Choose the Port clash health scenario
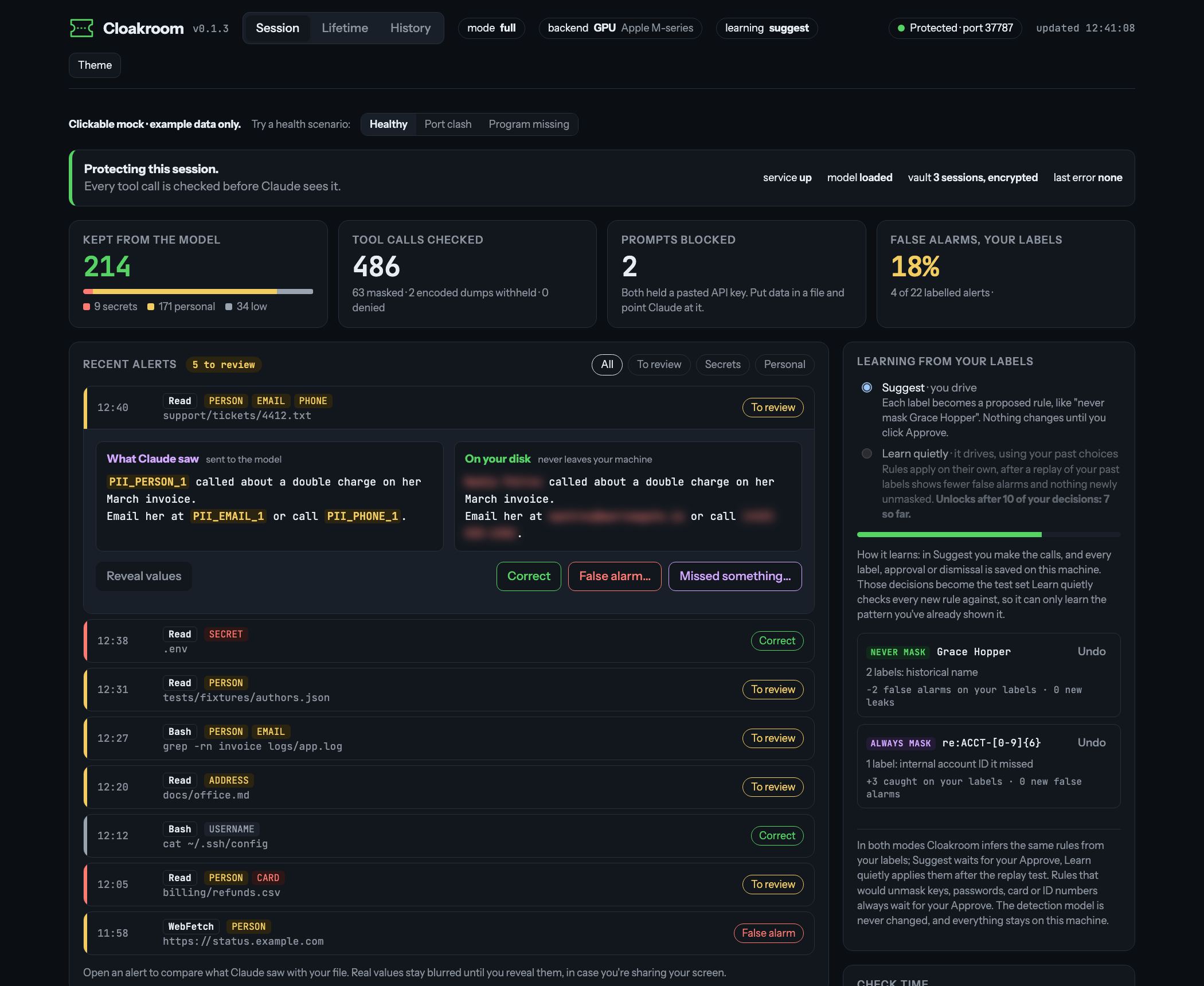This screenshot has height=986, width=1204. click(x=448, y=124)
